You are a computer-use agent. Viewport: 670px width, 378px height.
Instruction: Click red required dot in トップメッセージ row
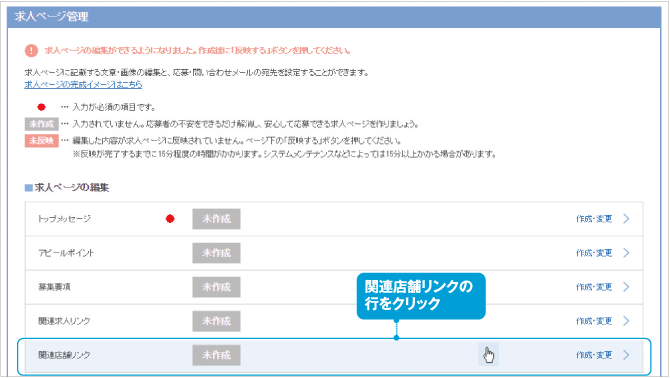[x=170, y=219]
